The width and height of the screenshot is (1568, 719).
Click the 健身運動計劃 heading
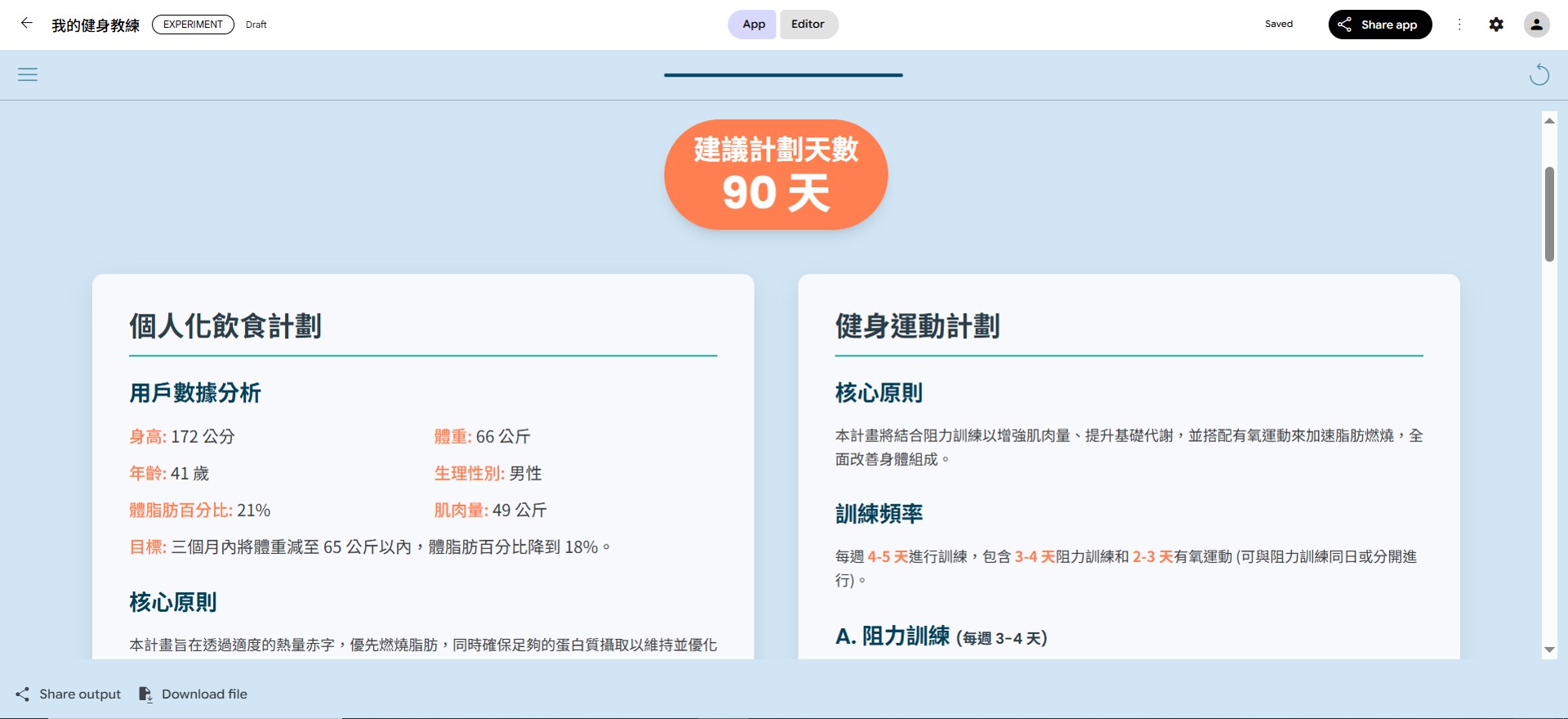[x=917, y=326]
